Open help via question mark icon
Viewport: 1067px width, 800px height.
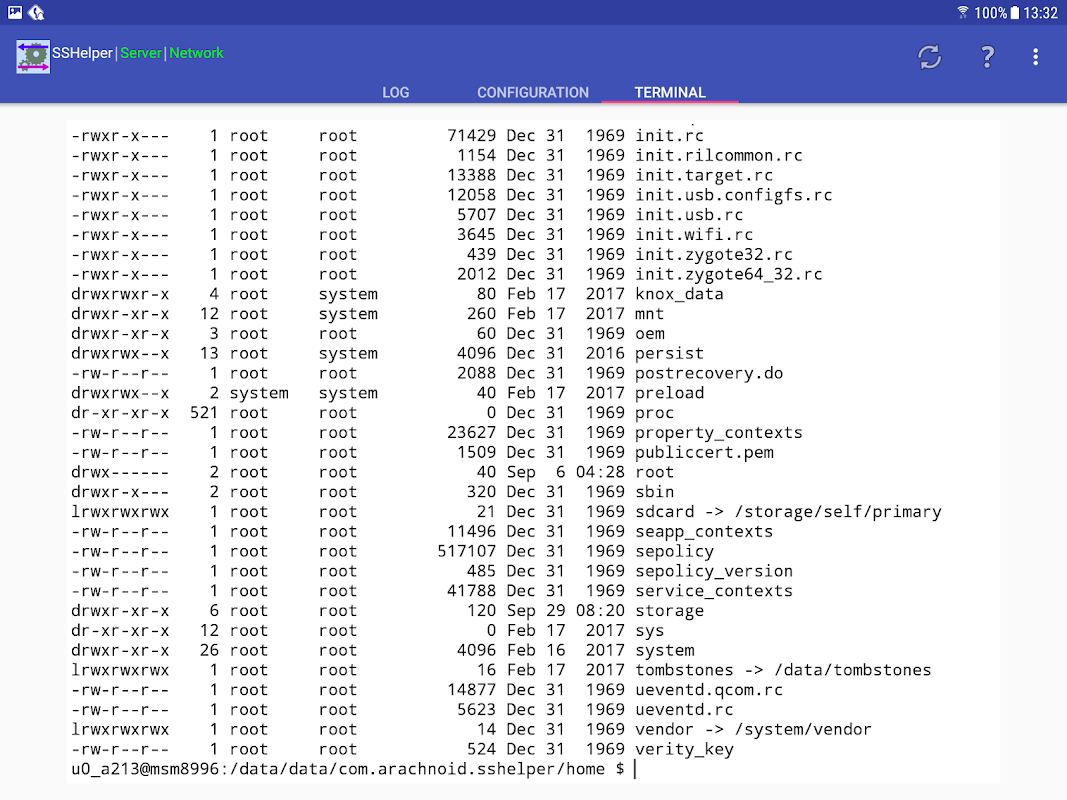coord(987,56)
